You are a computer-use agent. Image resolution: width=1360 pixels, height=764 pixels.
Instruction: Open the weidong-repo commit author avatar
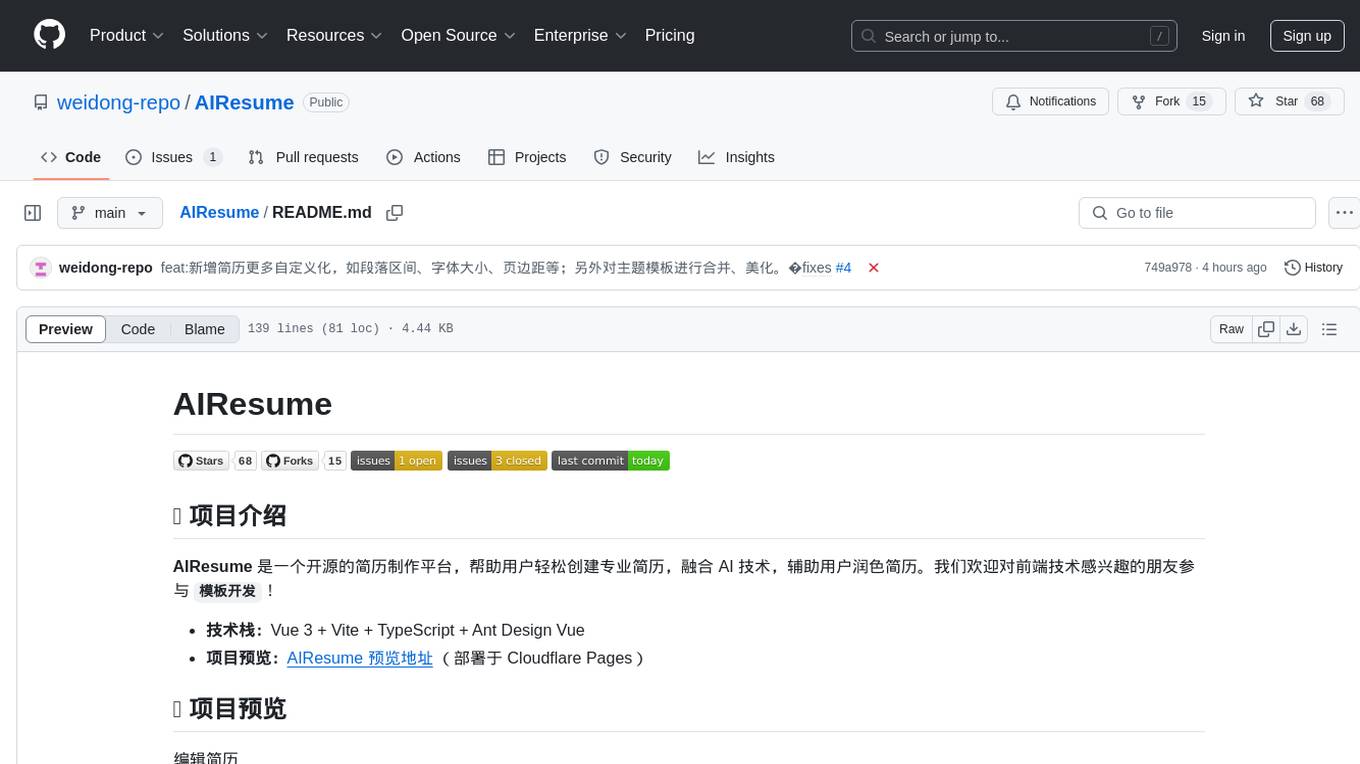(x=41, y=268)
